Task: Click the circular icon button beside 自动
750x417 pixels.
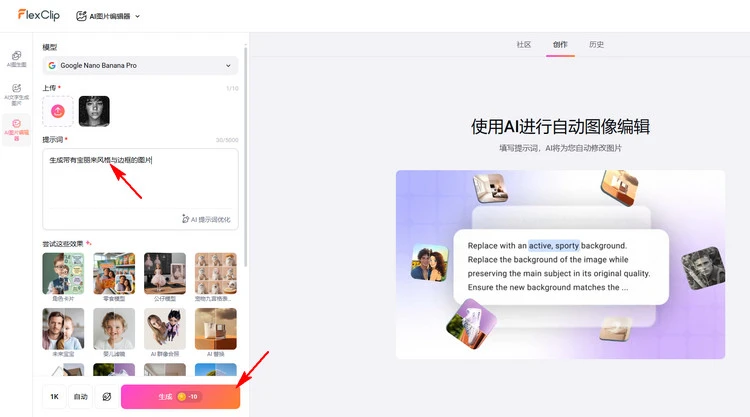Action: tap(106, 397)
